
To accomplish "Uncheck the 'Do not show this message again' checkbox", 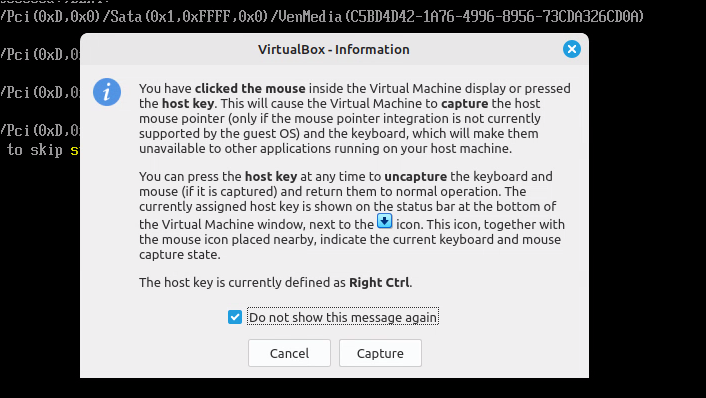I will click(235, 317).
